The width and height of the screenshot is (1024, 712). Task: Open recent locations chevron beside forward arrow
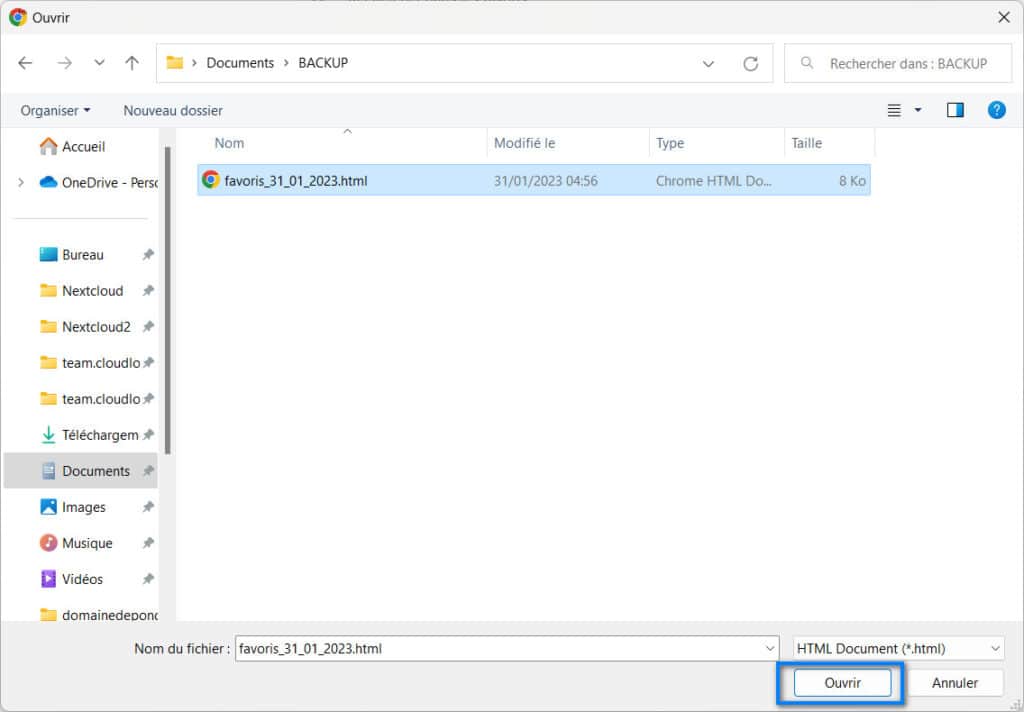[x=99, y=63]
